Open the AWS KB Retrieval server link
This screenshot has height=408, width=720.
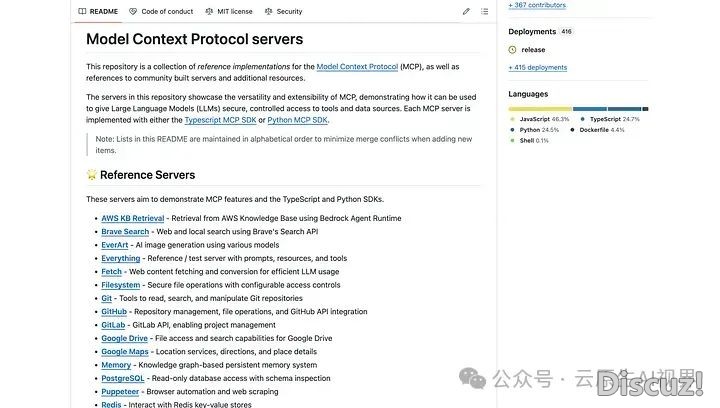pos(133,218)
